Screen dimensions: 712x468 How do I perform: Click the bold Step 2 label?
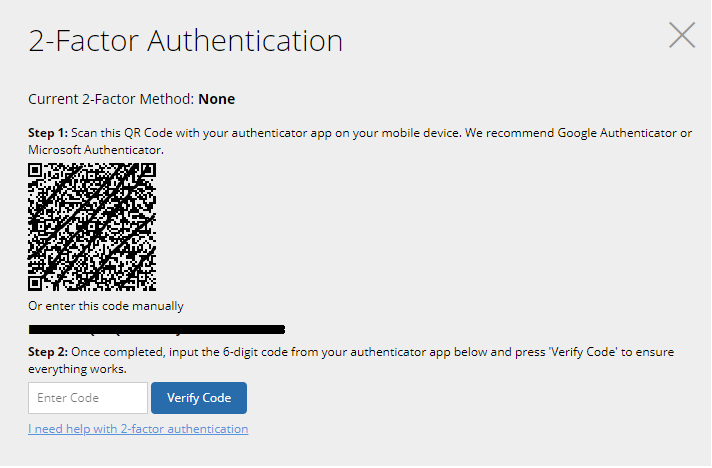click(48, 354)
